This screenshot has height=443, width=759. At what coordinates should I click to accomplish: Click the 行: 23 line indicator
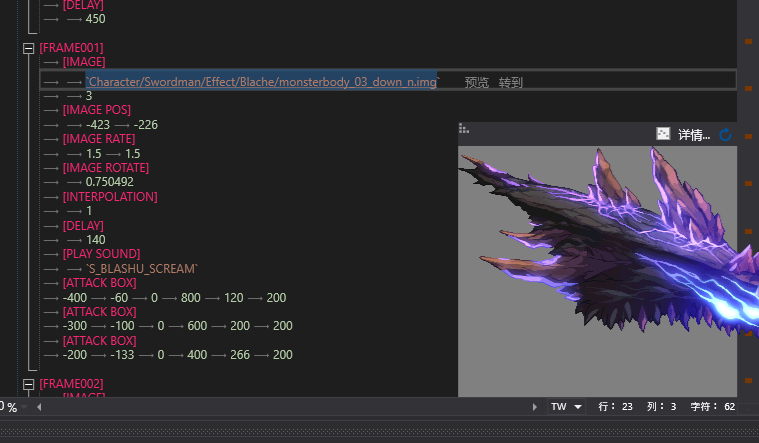pos(615,408)
